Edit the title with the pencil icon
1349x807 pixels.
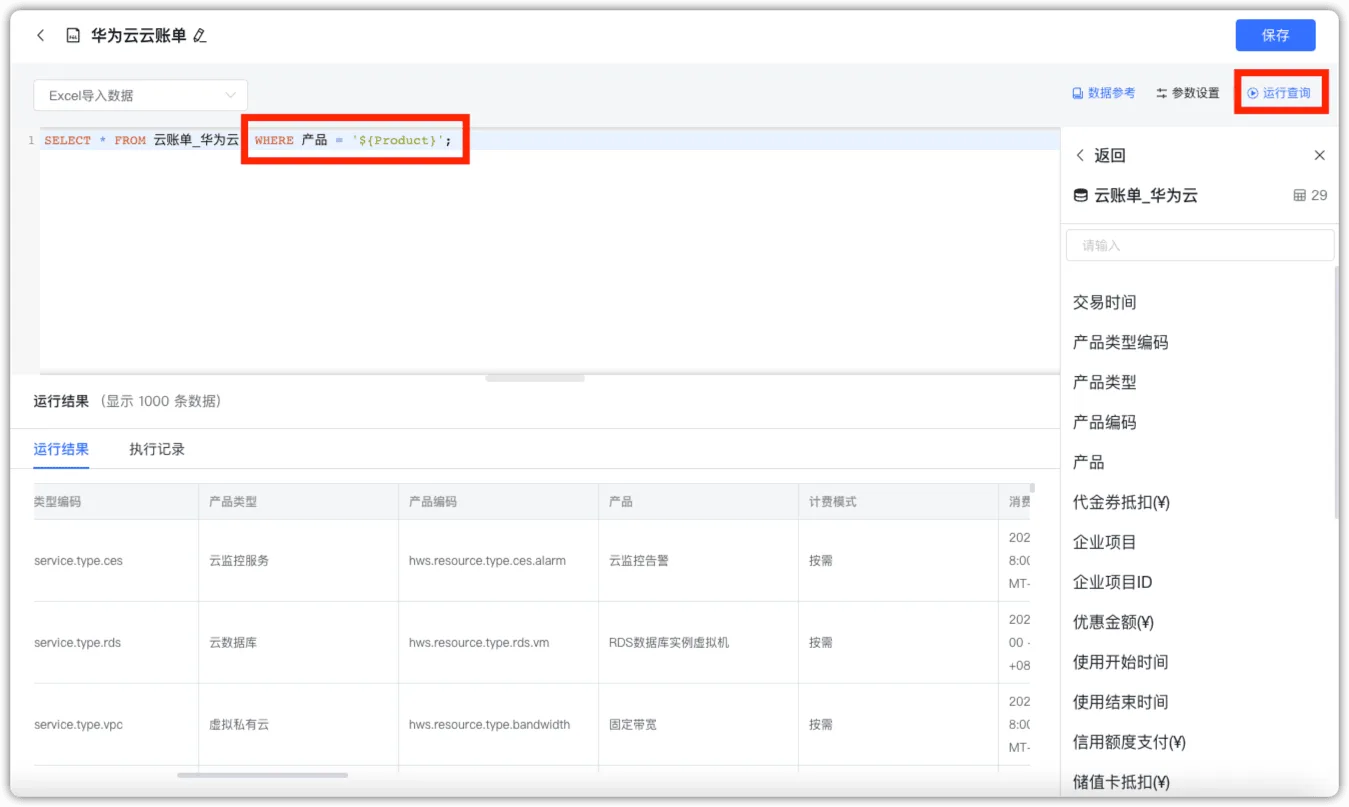(x=199, y=36)
